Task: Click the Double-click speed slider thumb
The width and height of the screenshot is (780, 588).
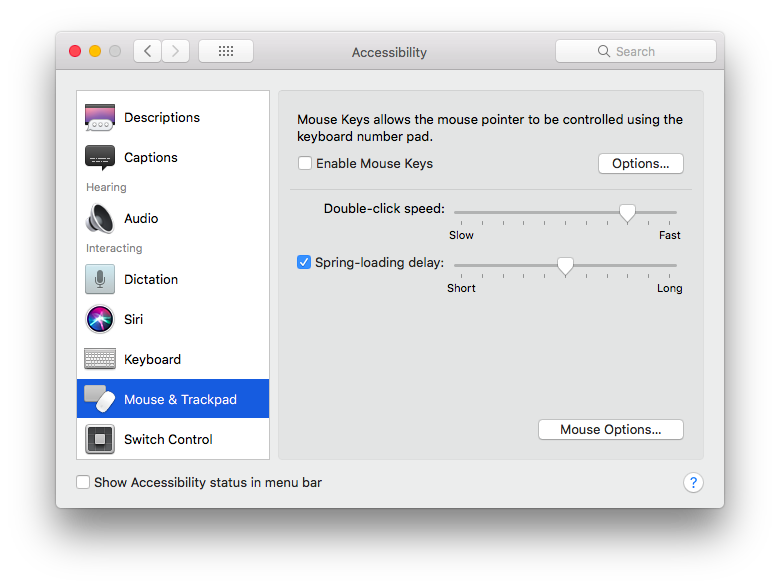Action: pos(627,213)
